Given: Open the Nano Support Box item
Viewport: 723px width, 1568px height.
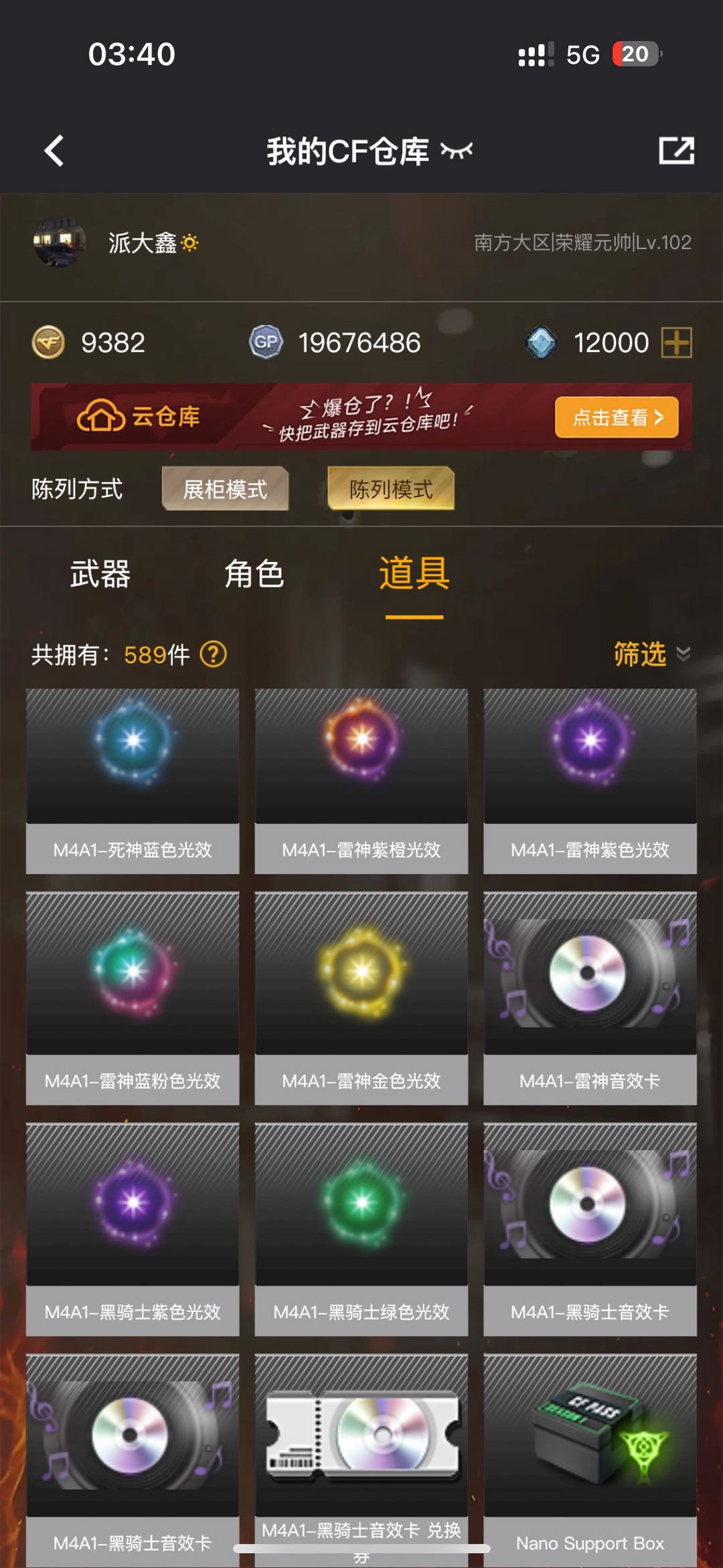Looking at the screenshot, I should tap(590, 1459).
